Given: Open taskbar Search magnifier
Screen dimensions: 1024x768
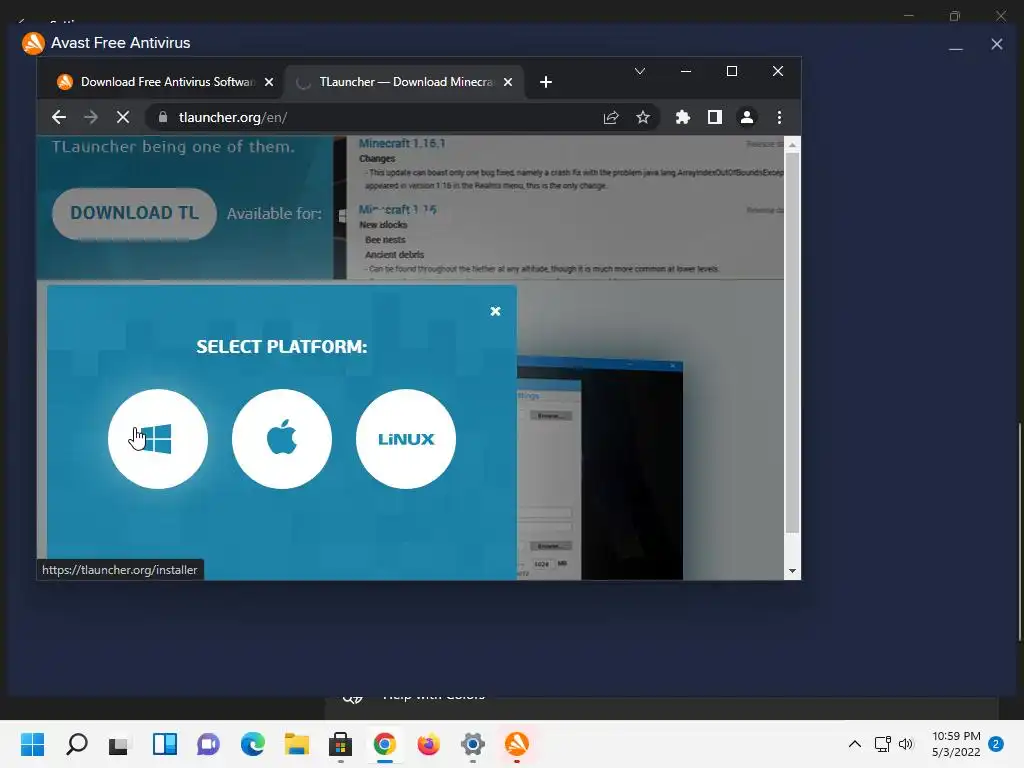Looking at the screenshot, I should pyautogui.click(x=76, y=744).
